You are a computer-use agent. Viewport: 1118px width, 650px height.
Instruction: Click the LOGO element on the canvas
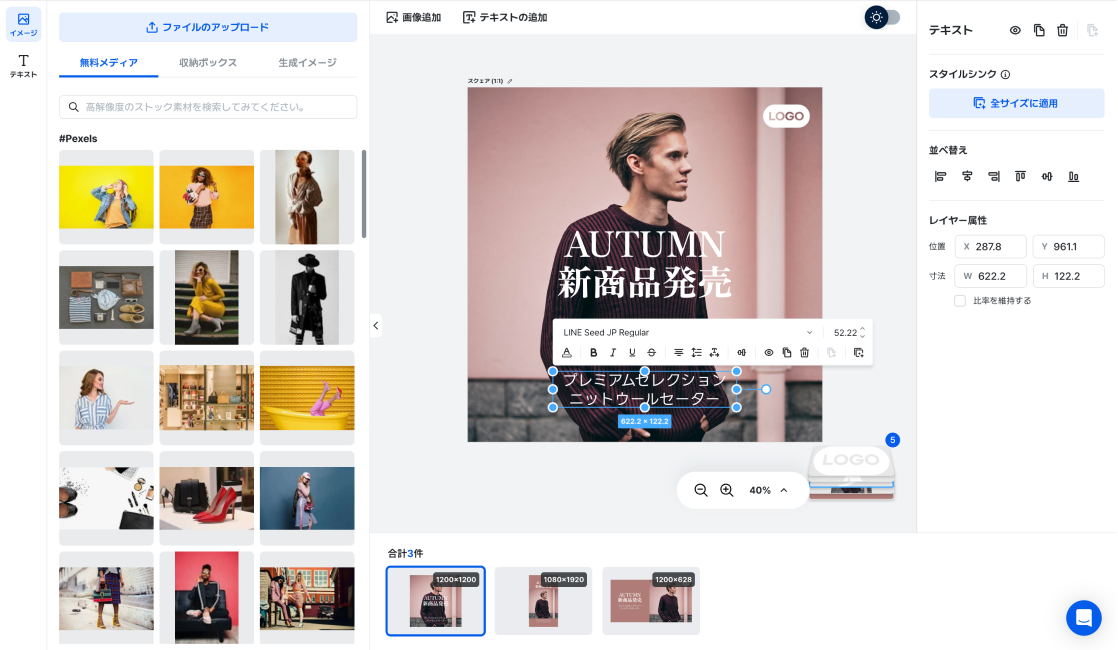(x=786, y=116)
